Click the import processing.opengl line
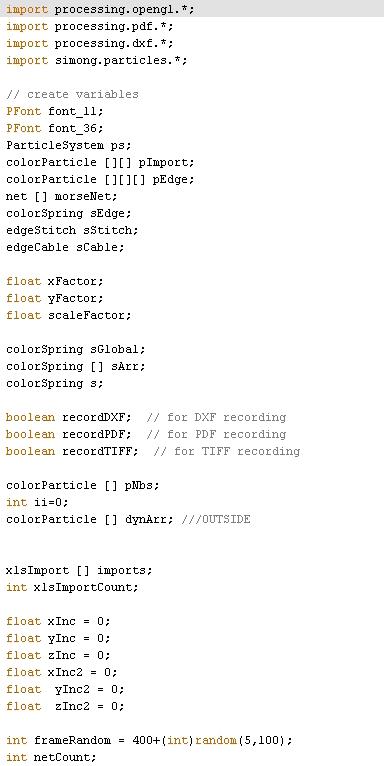 100,9
